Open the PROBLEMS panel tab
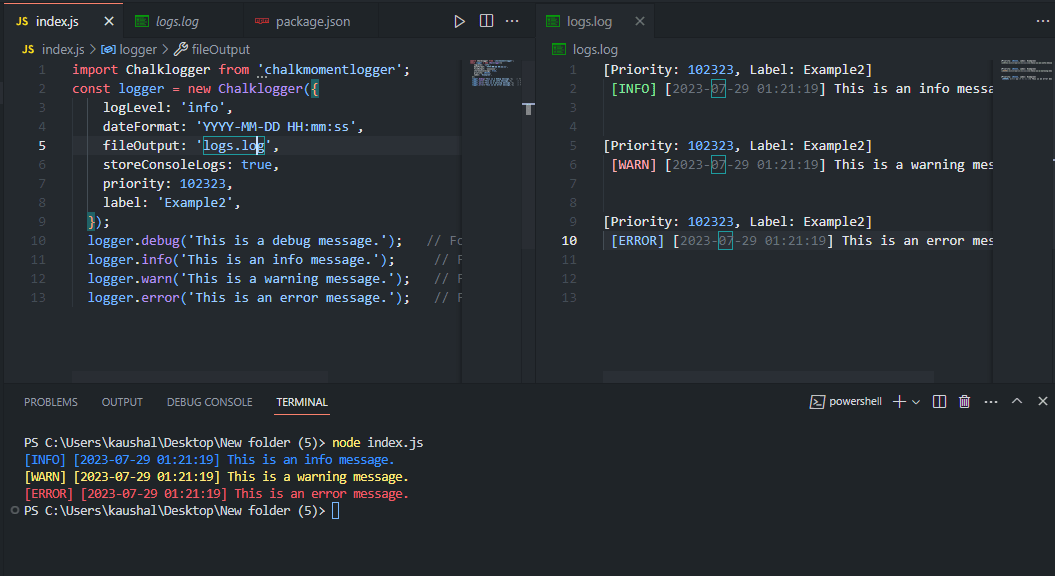The image size is (1055, 576). [51, 402]
